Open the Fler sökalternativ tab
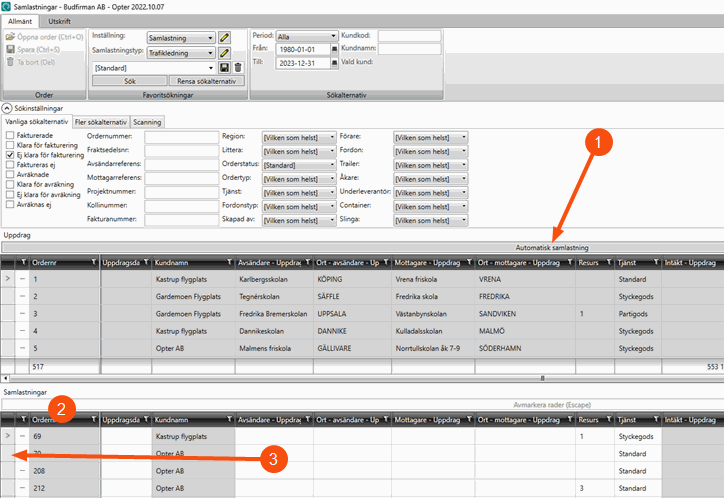724x498 pixels. pos(103,121)
